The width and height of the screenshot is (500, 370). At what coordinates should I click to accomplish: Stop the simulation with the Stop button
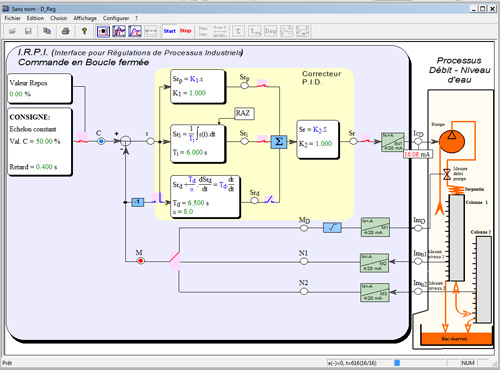point(185,31)
